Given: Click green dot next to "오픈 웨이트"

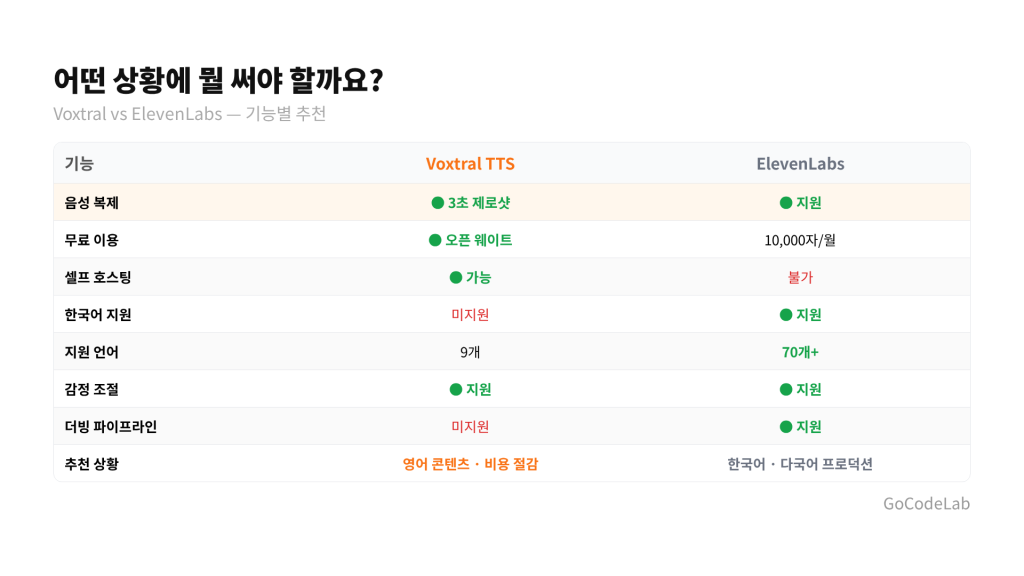Looking at the screenshot, I should pos(435,240).
